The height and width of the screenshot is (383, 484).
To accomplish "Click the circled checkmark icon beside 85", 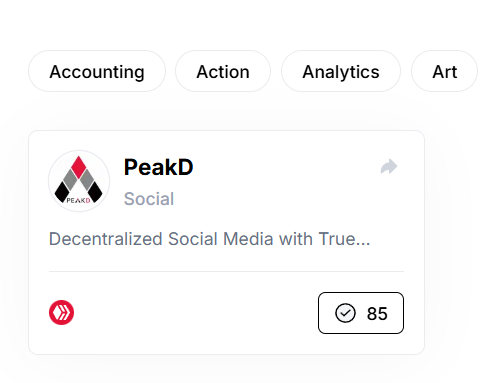I will pyautogui.click(x=345, y=313).
